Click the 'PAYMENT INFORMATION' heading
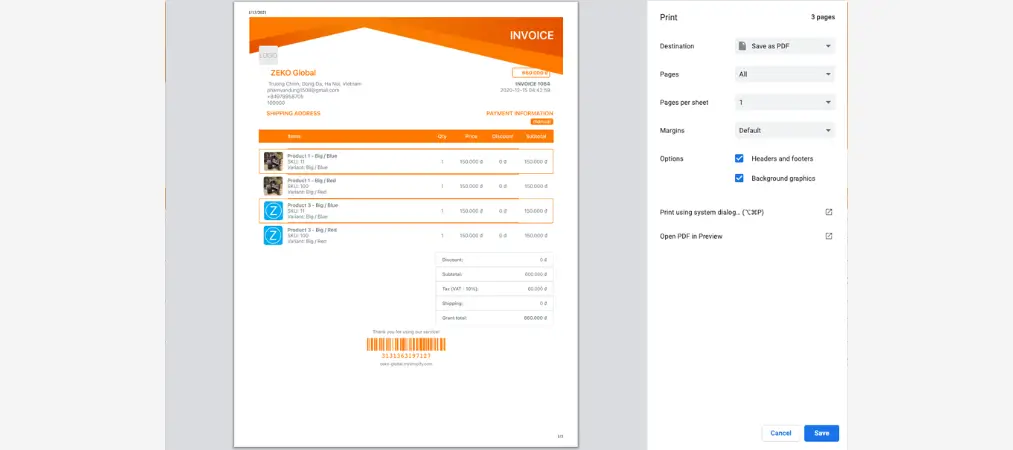The image size is (1013, 450). coord(519,114)
